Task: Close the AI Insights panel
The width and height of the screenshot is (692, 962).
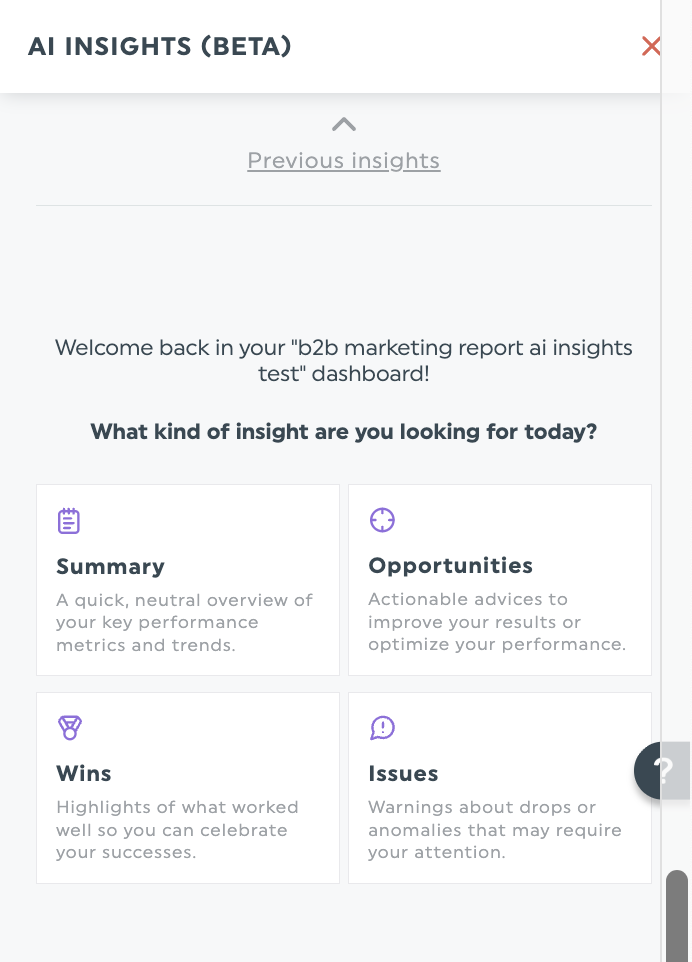Action: pos(651,46)
